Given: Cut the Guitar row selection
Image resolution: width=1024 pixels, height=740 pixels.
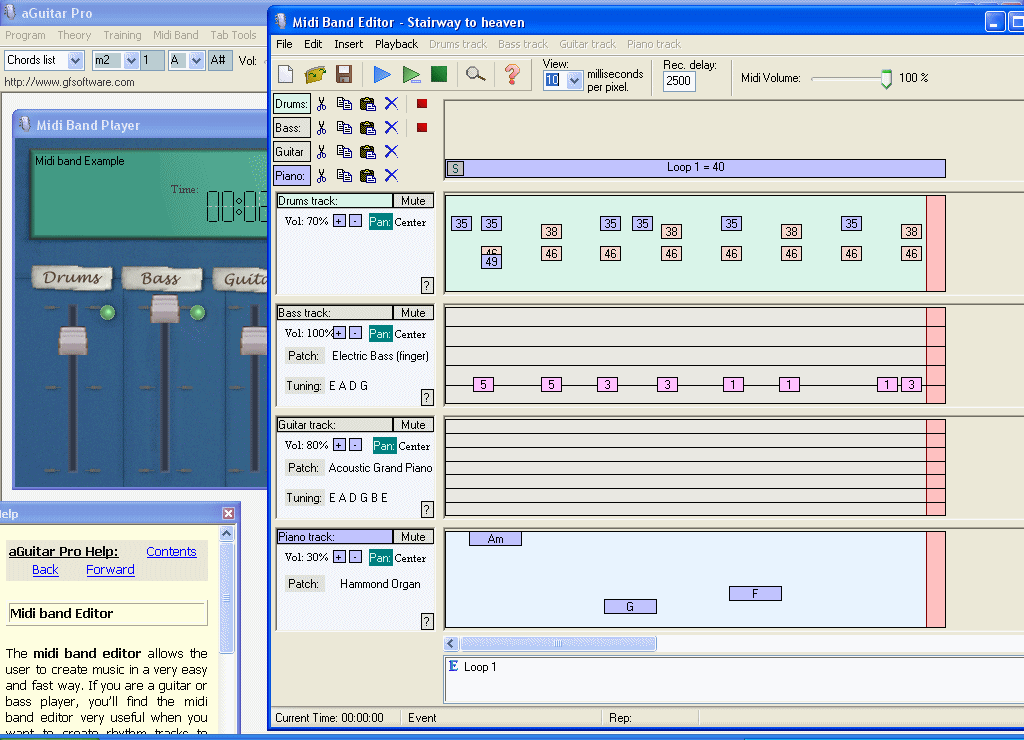Looking at the screenshot, I should 321,152.
